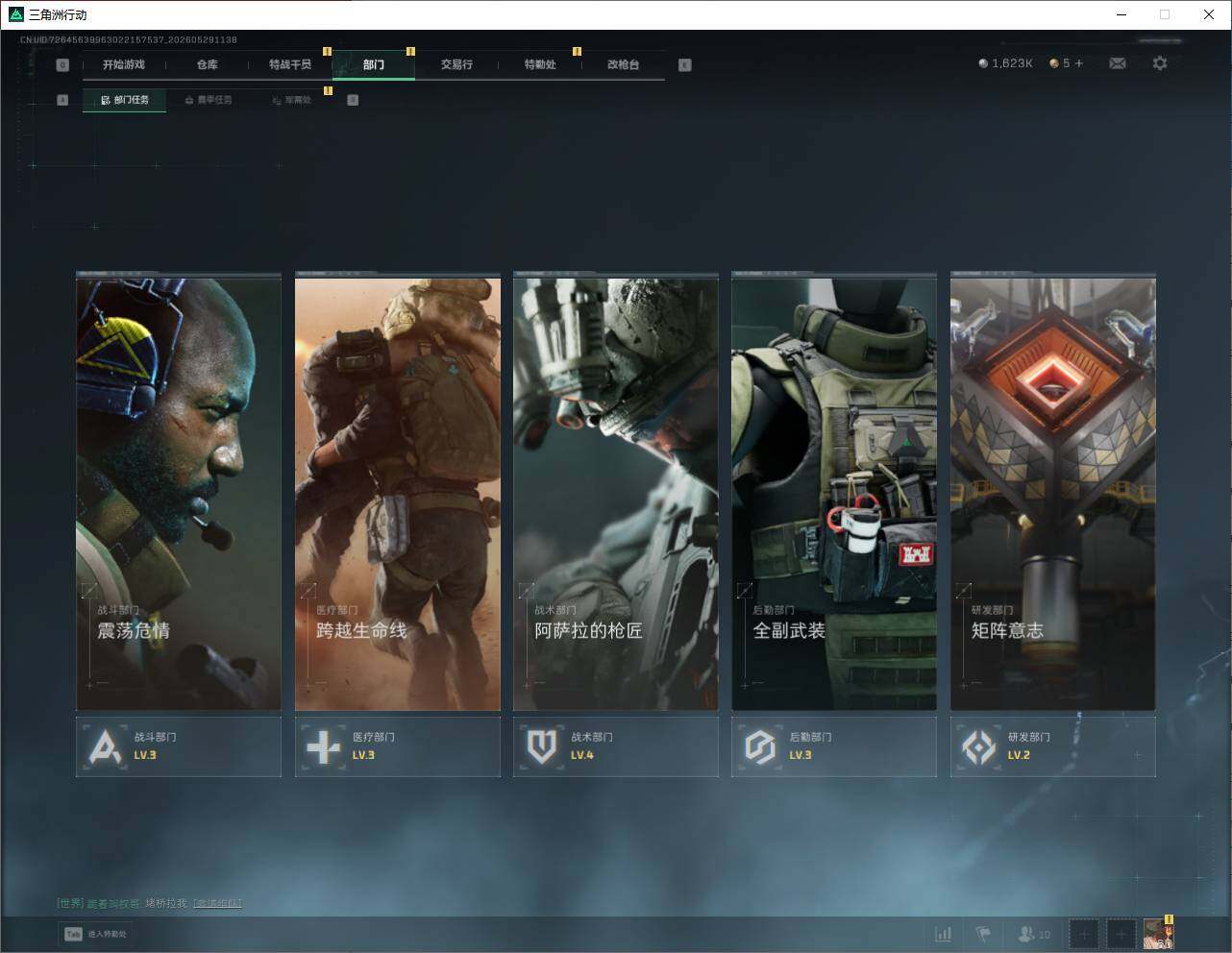Switch to the 仓库 tab
This screenshot has height=953, width=1232.
point(207,64)
